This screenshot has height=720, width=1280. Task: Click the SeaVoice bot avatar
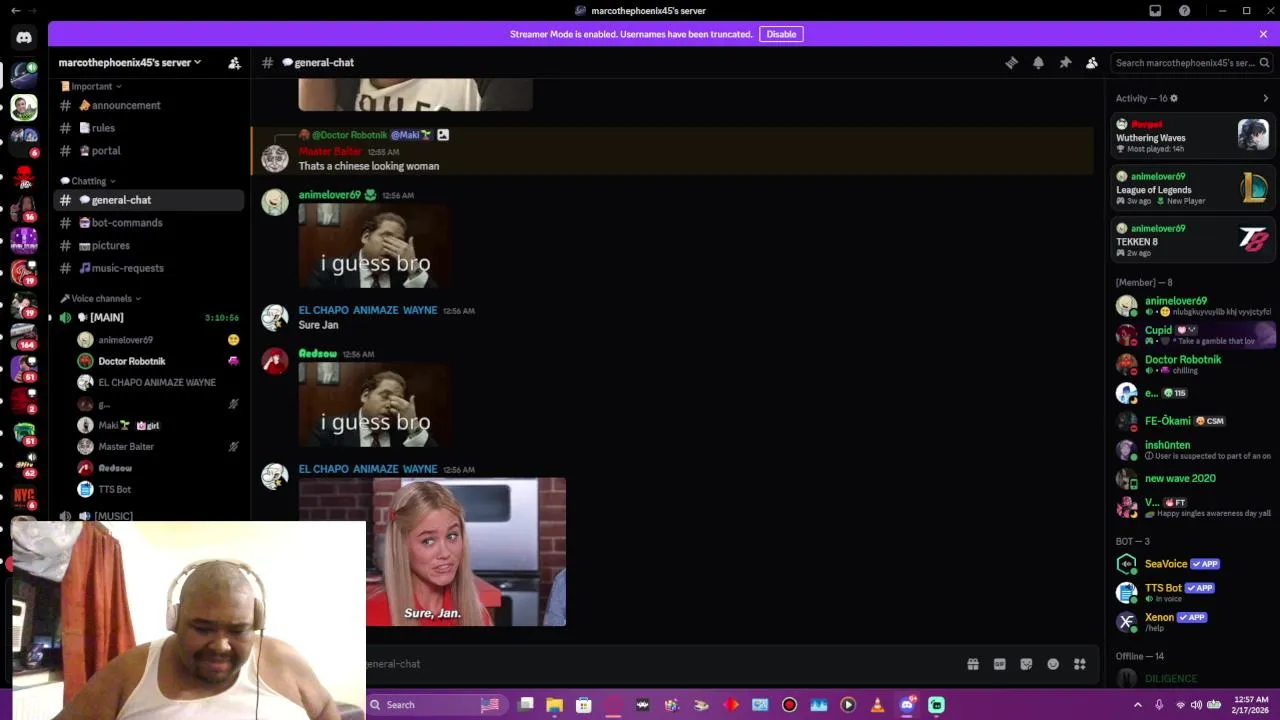point(1127,564)
